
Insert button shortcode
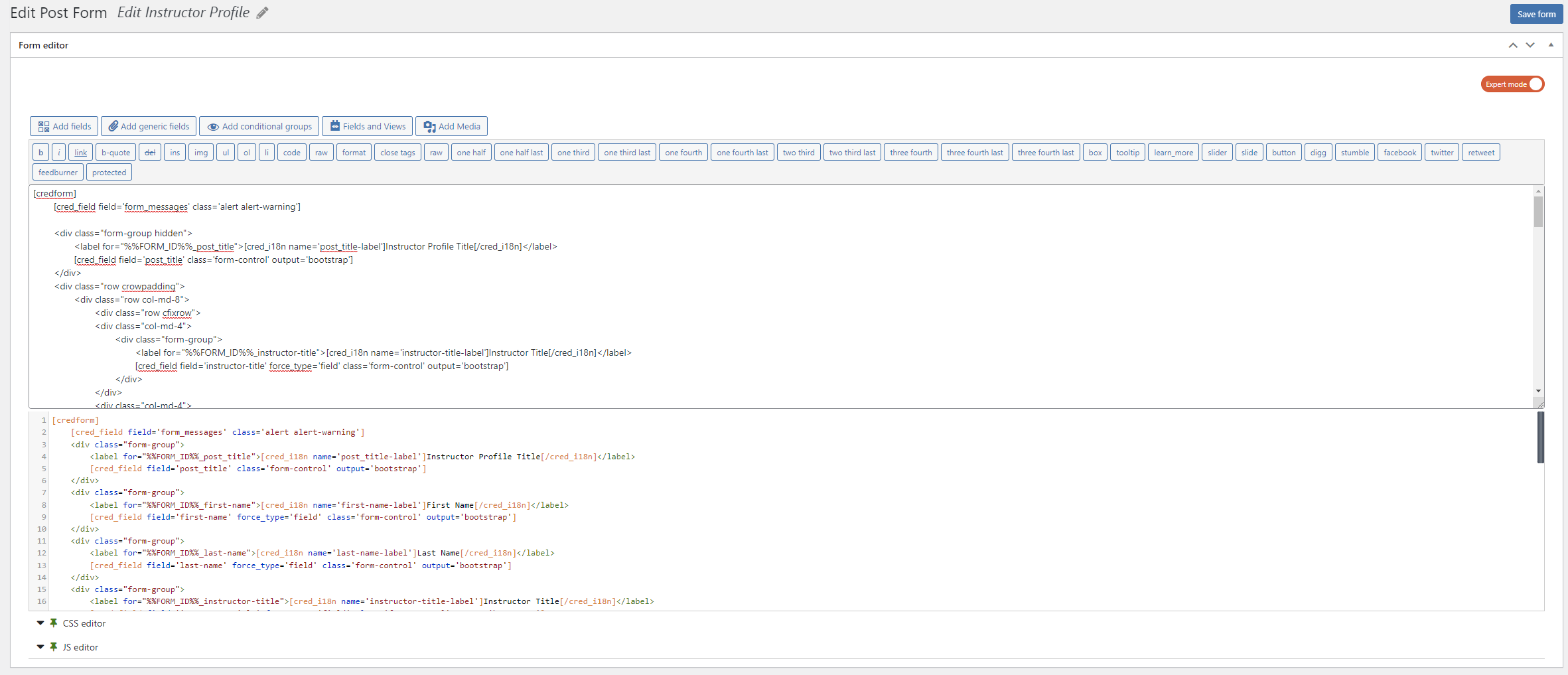click(x=1284, y=153)
